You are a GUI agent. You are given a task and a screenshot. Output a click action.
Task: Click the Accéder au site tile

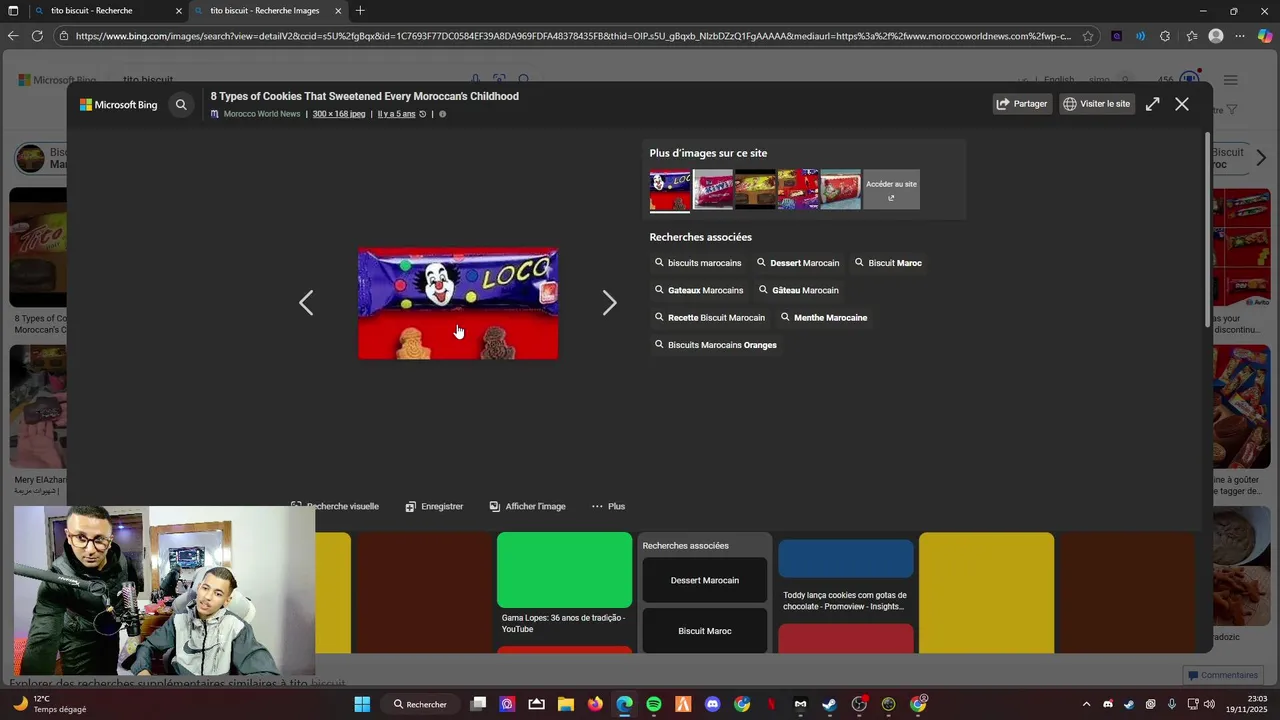click(x=891, y=189)
